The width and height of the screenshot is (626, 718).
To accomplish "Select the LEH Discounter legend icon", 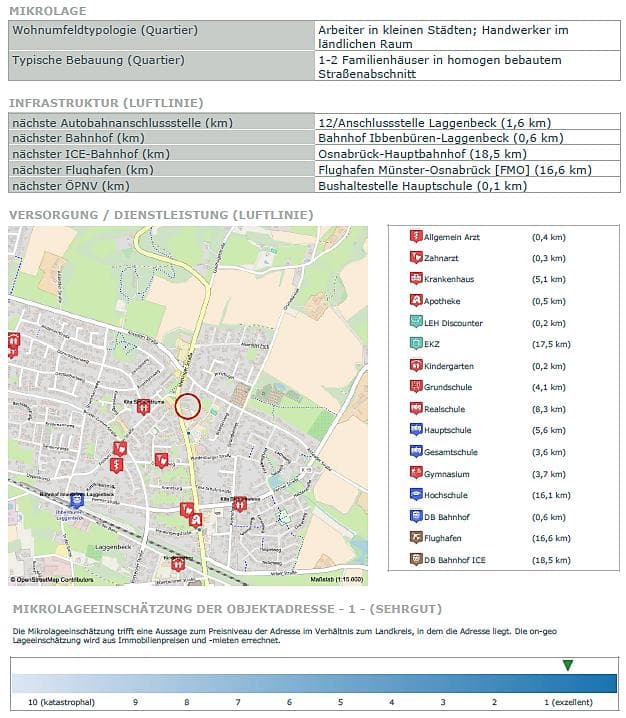I will [416, 323].
